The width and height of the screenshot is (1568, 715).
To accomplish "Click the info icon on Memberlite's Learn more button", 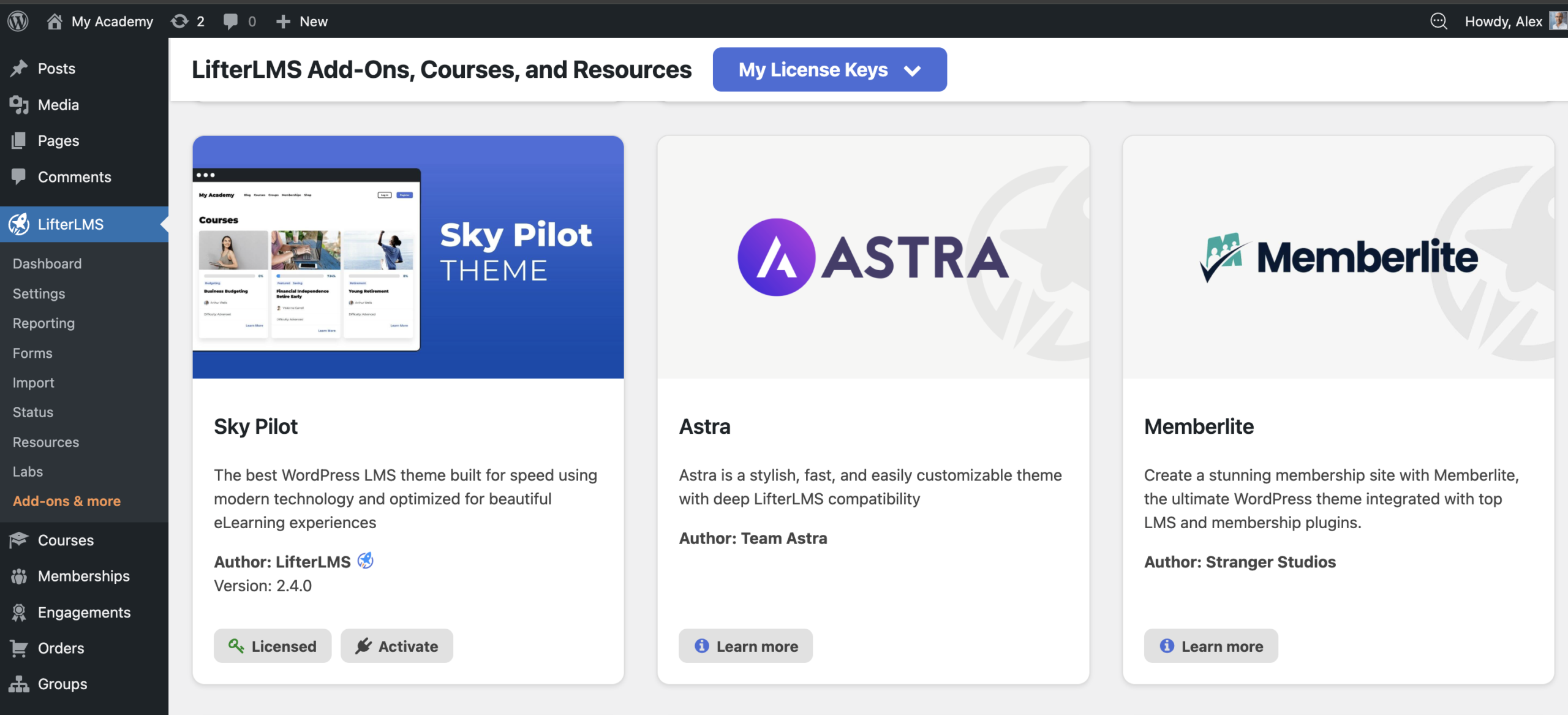I will click(1167, 646).
